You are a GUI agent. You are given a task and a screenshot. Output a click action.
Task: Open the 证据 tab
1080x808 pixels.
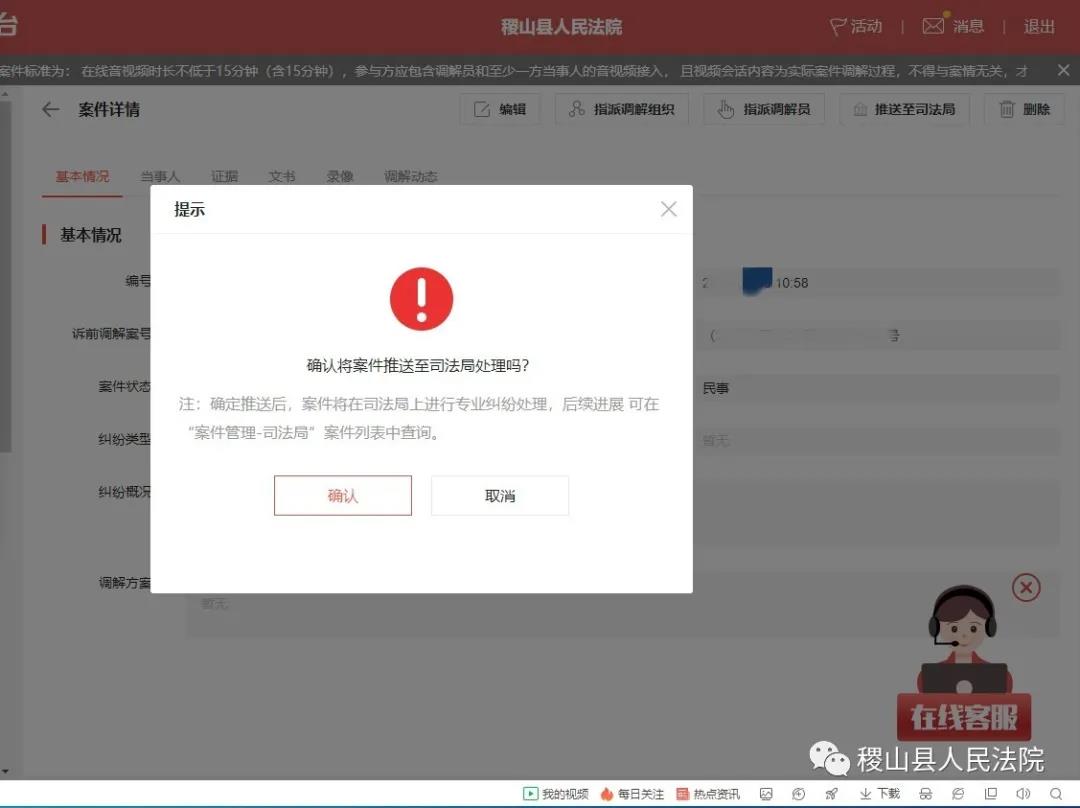[225, 177]
